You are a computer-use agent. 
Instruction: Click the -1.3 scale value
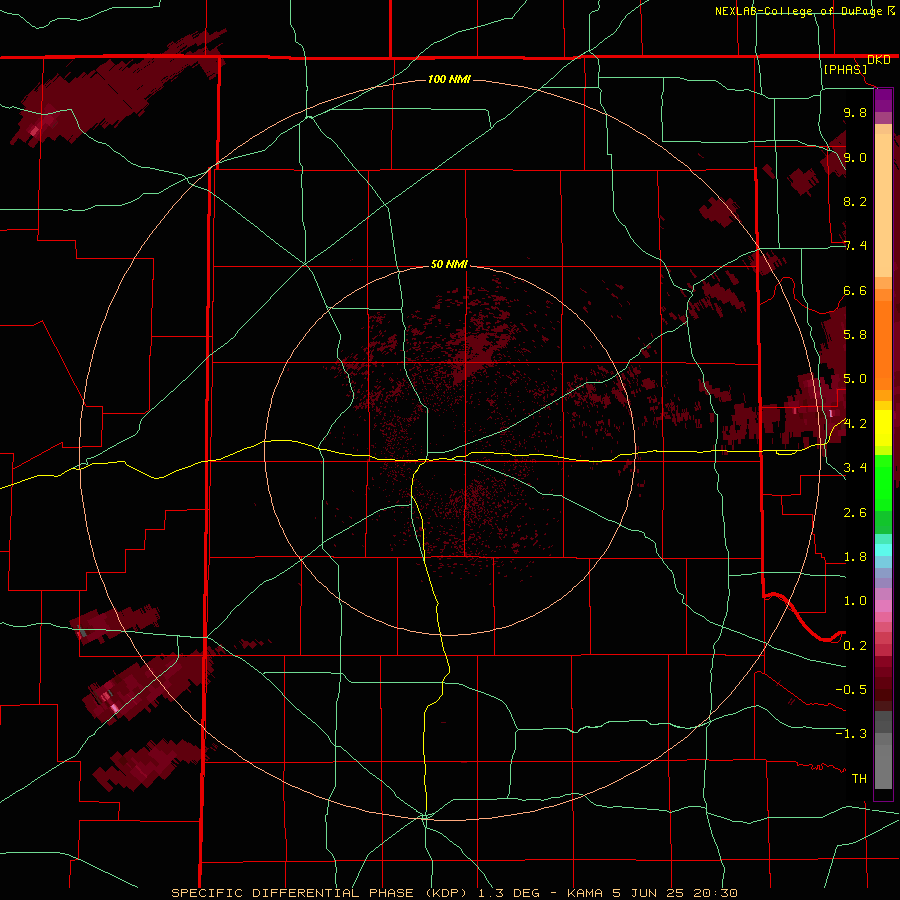pos(851,734)
